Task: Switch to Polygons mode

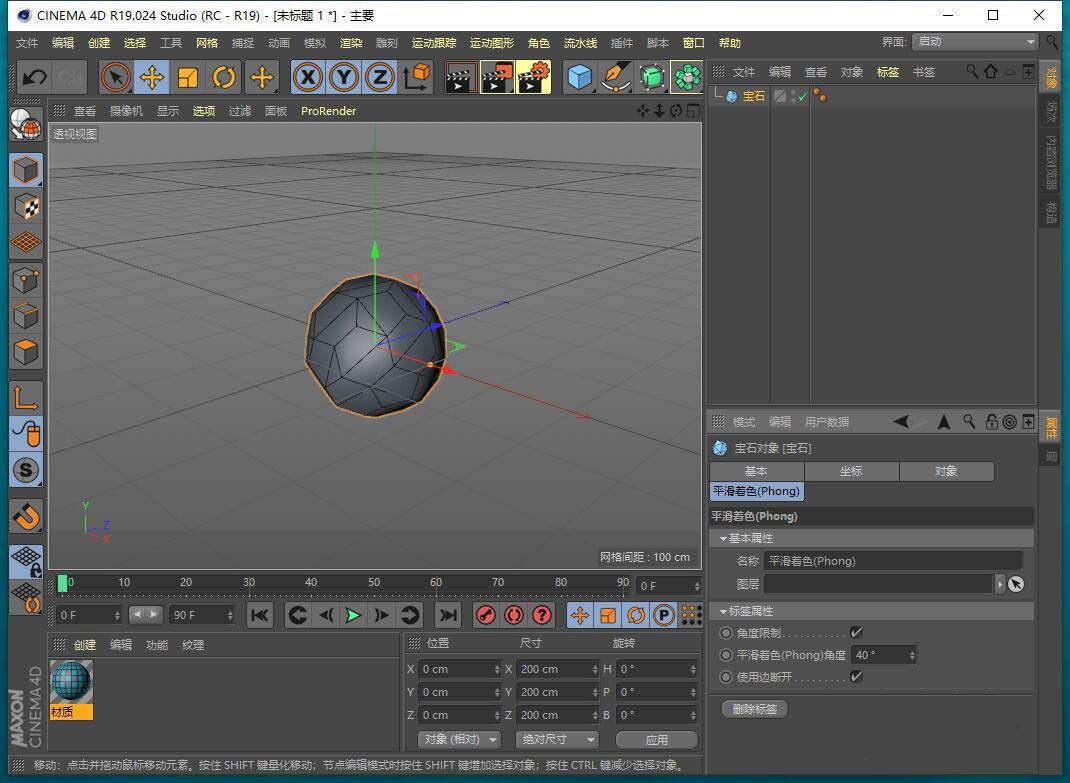Action: pyautogui.click(x=26, y=352)
